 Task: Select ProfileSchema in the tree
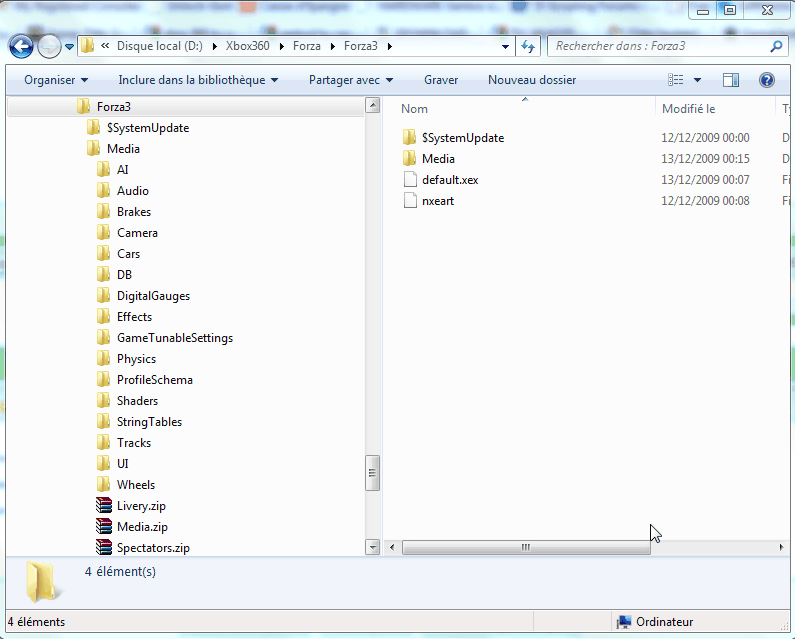155,380
